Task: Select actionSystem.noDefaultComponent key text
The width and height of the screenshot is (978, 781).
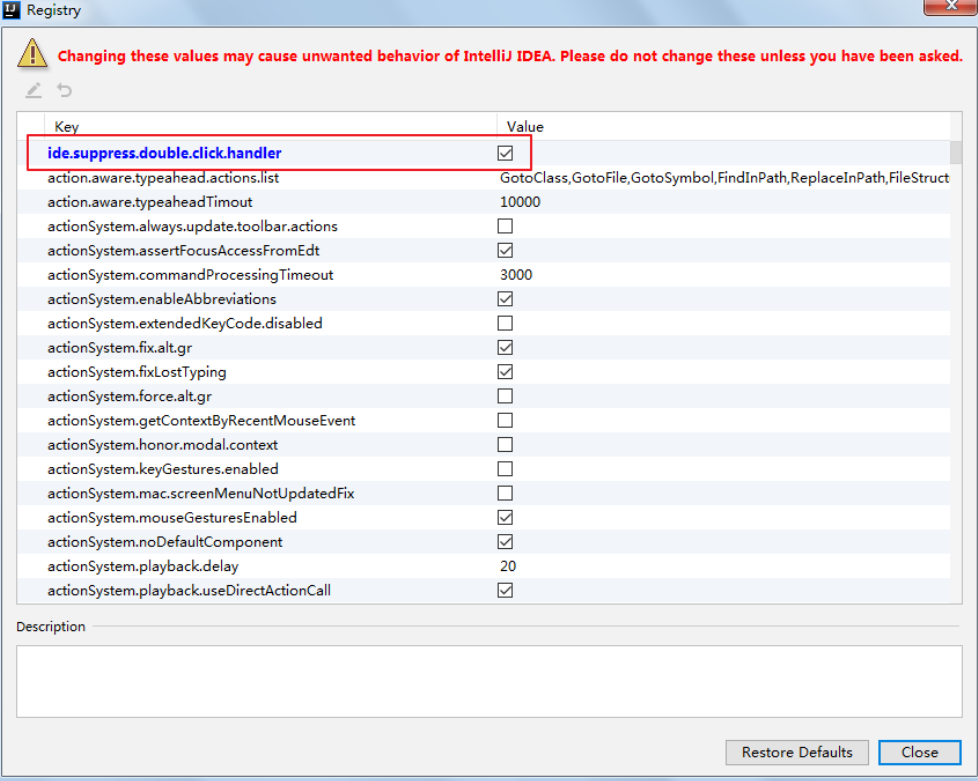Action: (165, 542)
